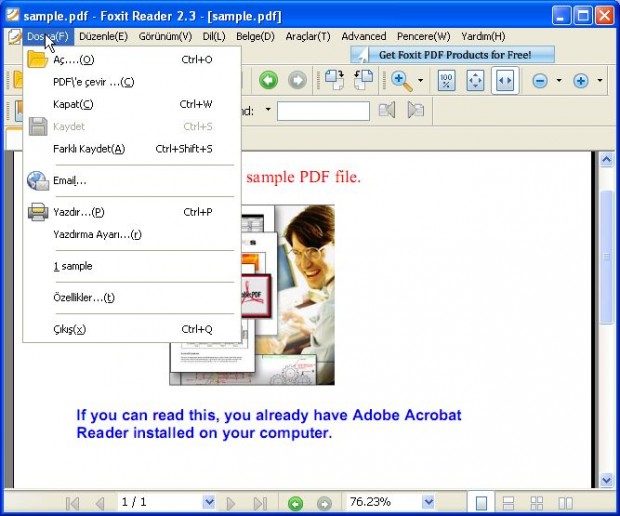Open Yazdırma Ayarı...(r) print setup
The width and height of the screenshot is (620, 516).
pyautogui.click(x=132, y=234)
